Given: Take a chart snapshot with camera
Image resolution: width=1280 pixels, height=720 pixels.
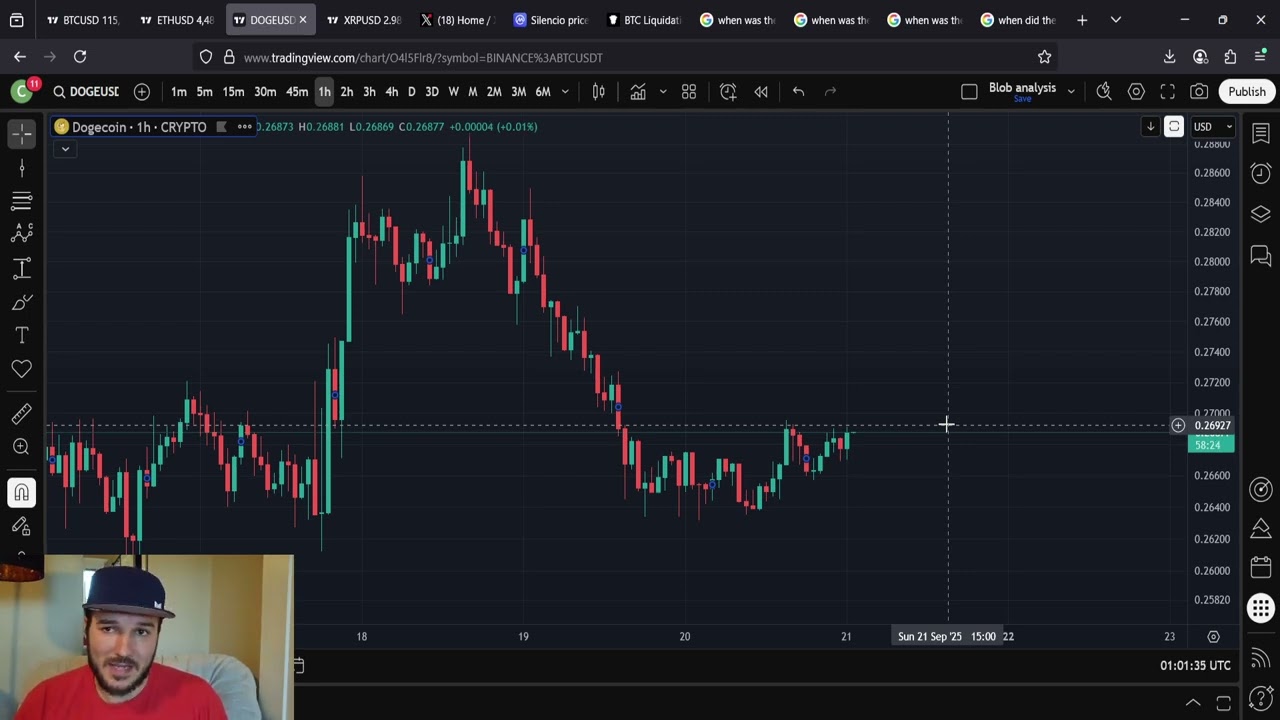Looking at the screenshot, I should coord(1199,92).
